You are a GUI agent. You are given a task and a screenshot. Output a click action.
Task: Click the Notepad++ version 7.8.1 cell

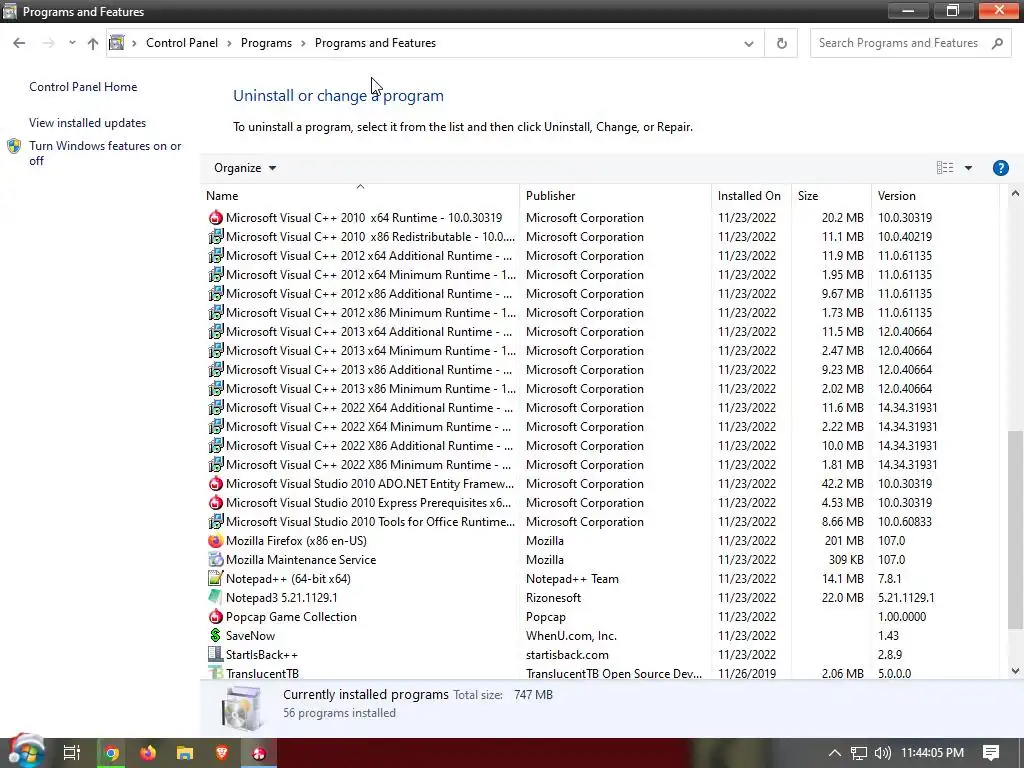889,579
